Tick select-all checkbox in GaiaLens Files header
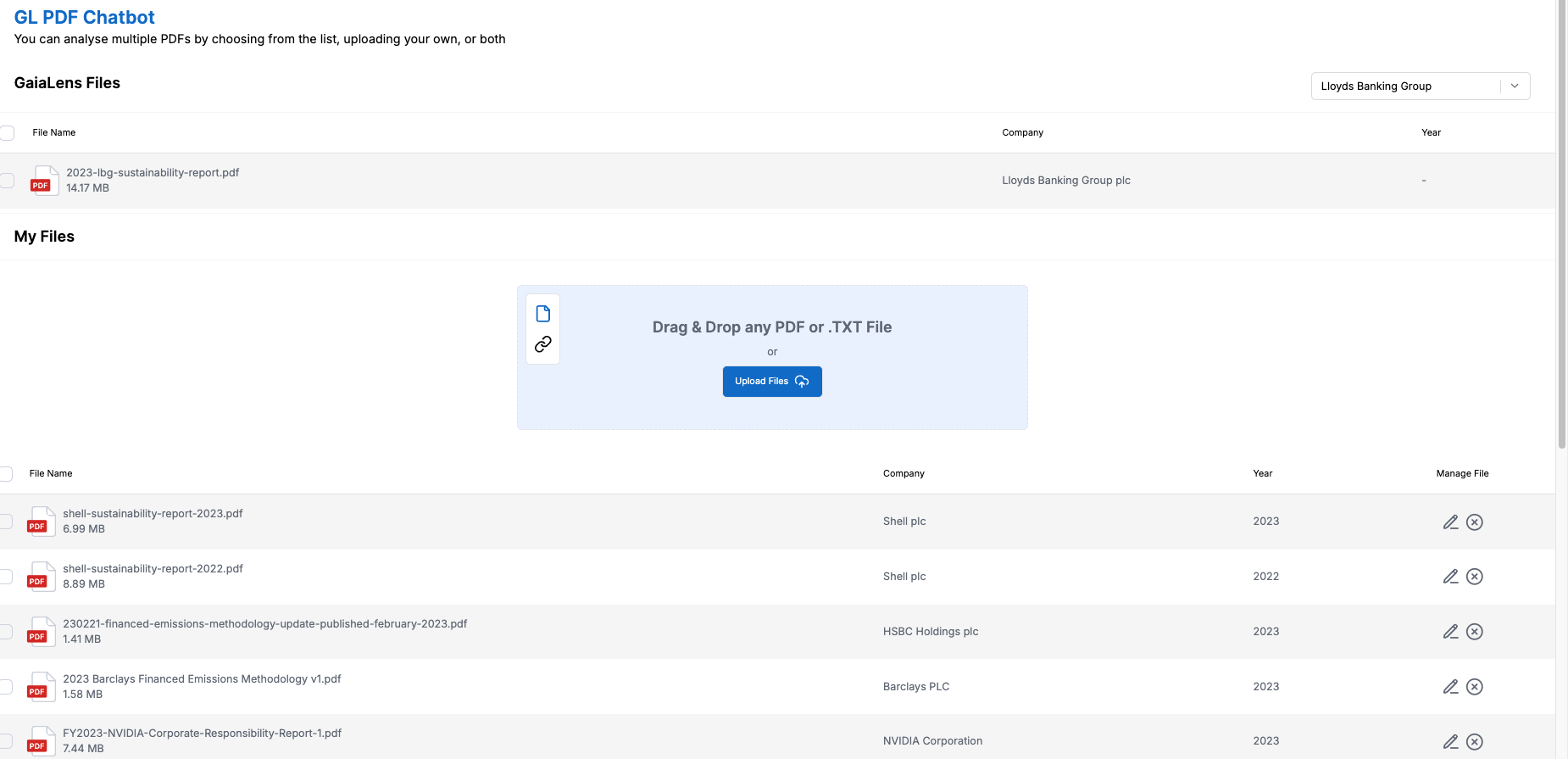Viewport: 1568px width, 759px height. [7, 132]
